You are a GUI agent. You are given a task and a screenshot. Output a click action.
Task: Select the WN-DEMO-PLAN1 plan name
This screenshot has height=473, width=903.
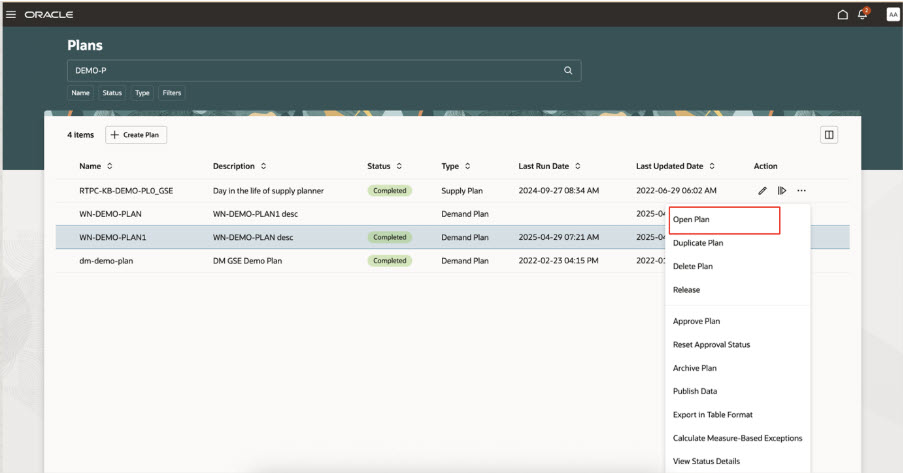[x=113, y=237]
